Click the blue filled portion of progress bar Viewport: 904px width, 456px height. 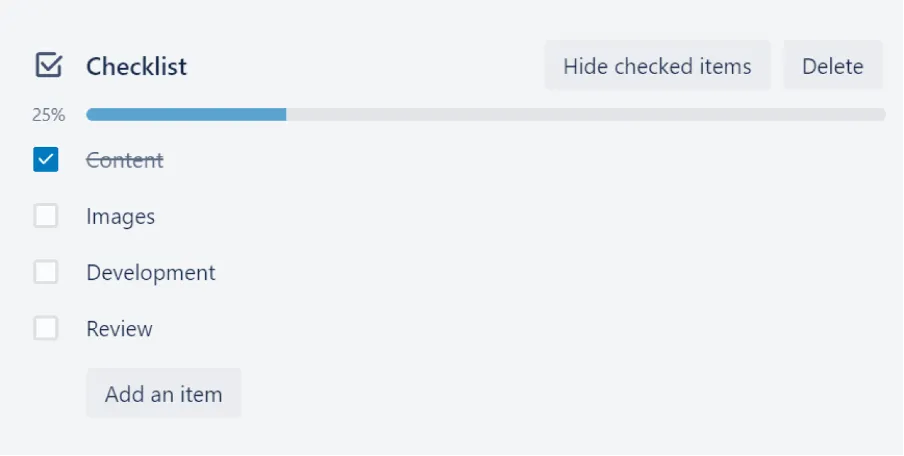[186, 115]
